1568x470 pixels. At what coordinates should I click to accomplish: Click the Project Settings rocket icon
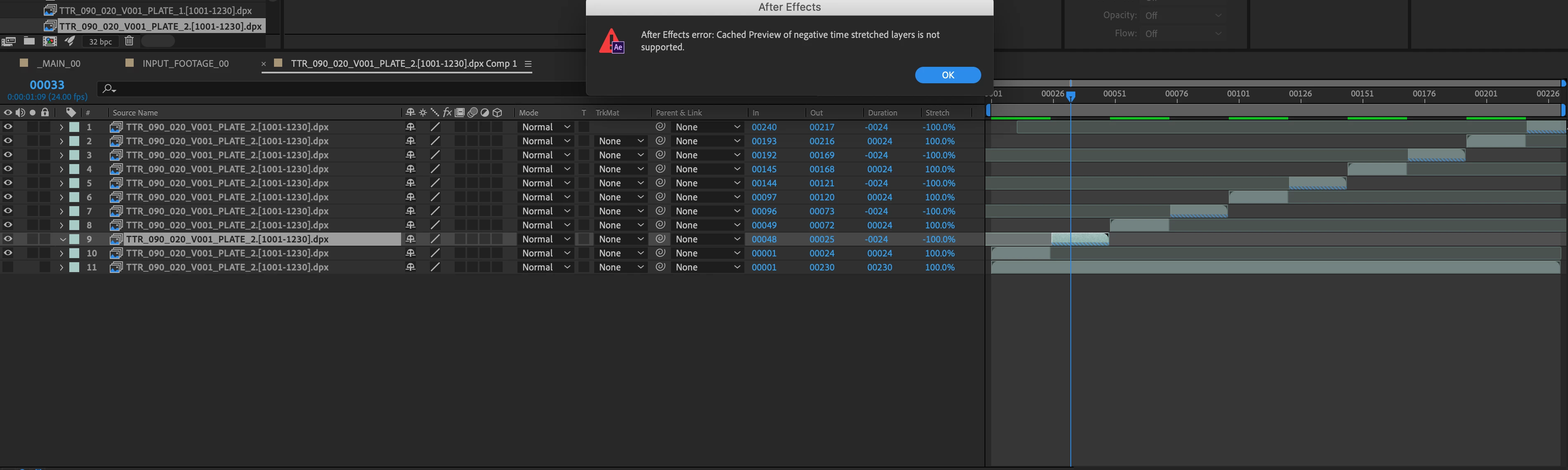(70, 41)
